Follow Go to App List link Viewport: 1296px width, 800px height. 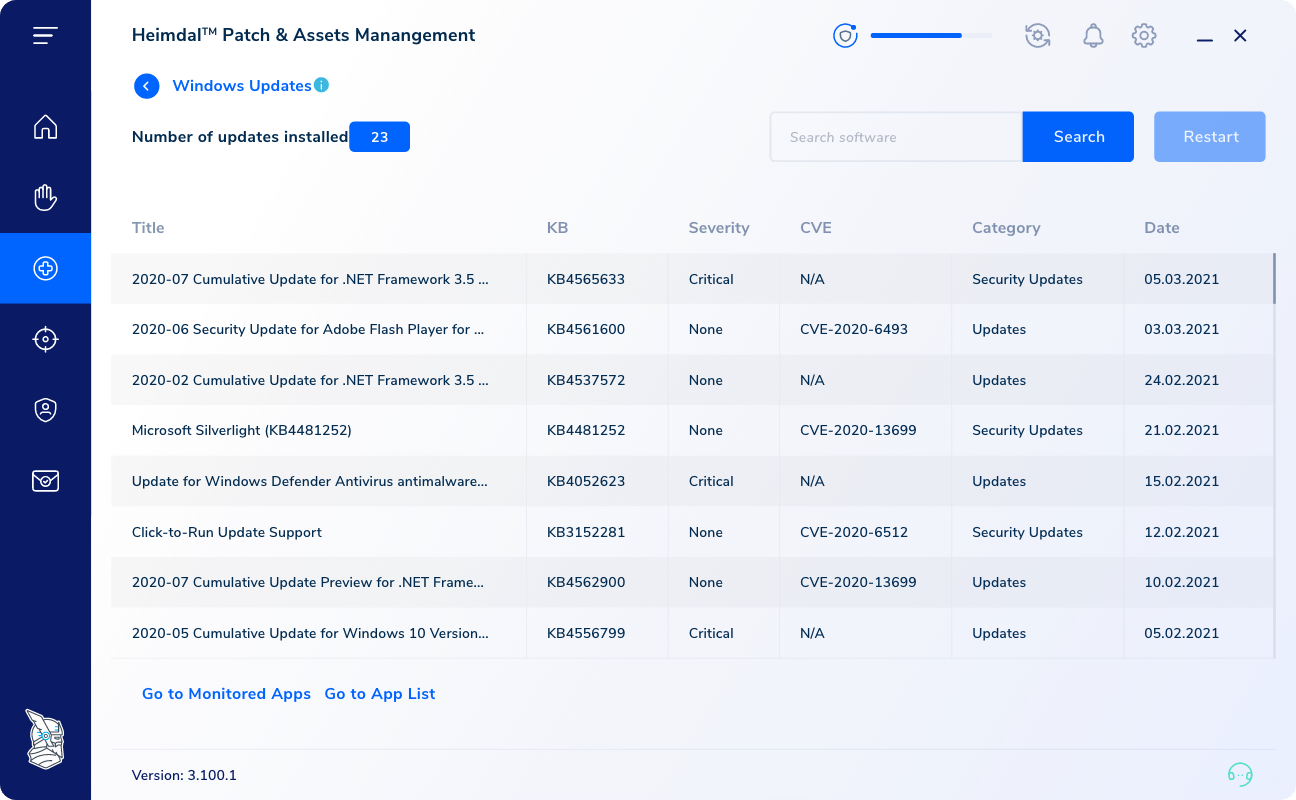click(x=380, y=694)
